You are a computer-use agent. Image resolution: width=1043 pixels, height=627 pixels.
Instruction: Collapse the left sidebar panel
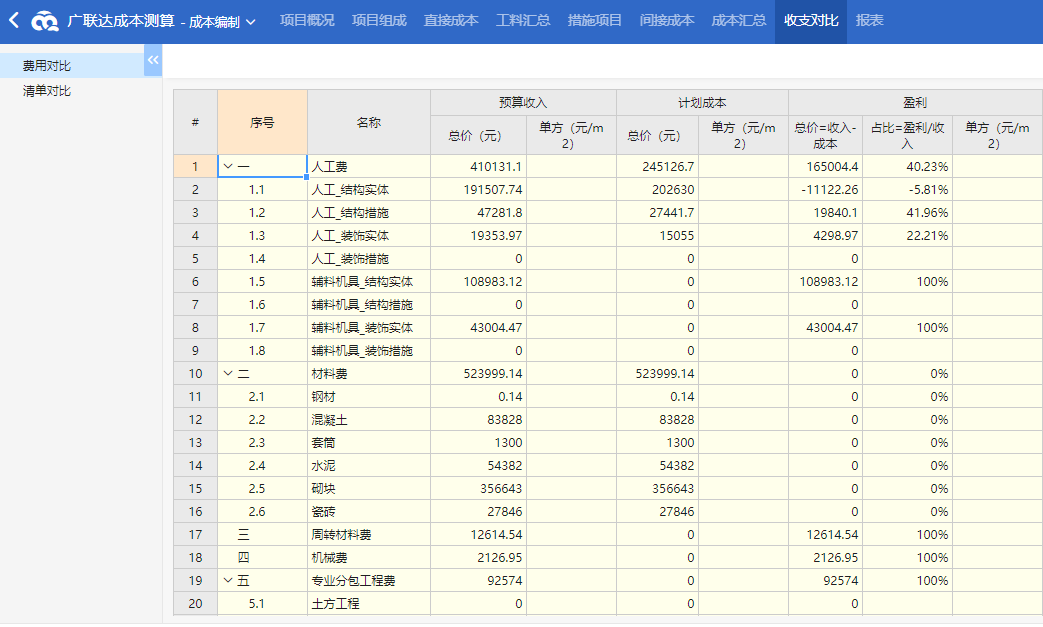153,61
